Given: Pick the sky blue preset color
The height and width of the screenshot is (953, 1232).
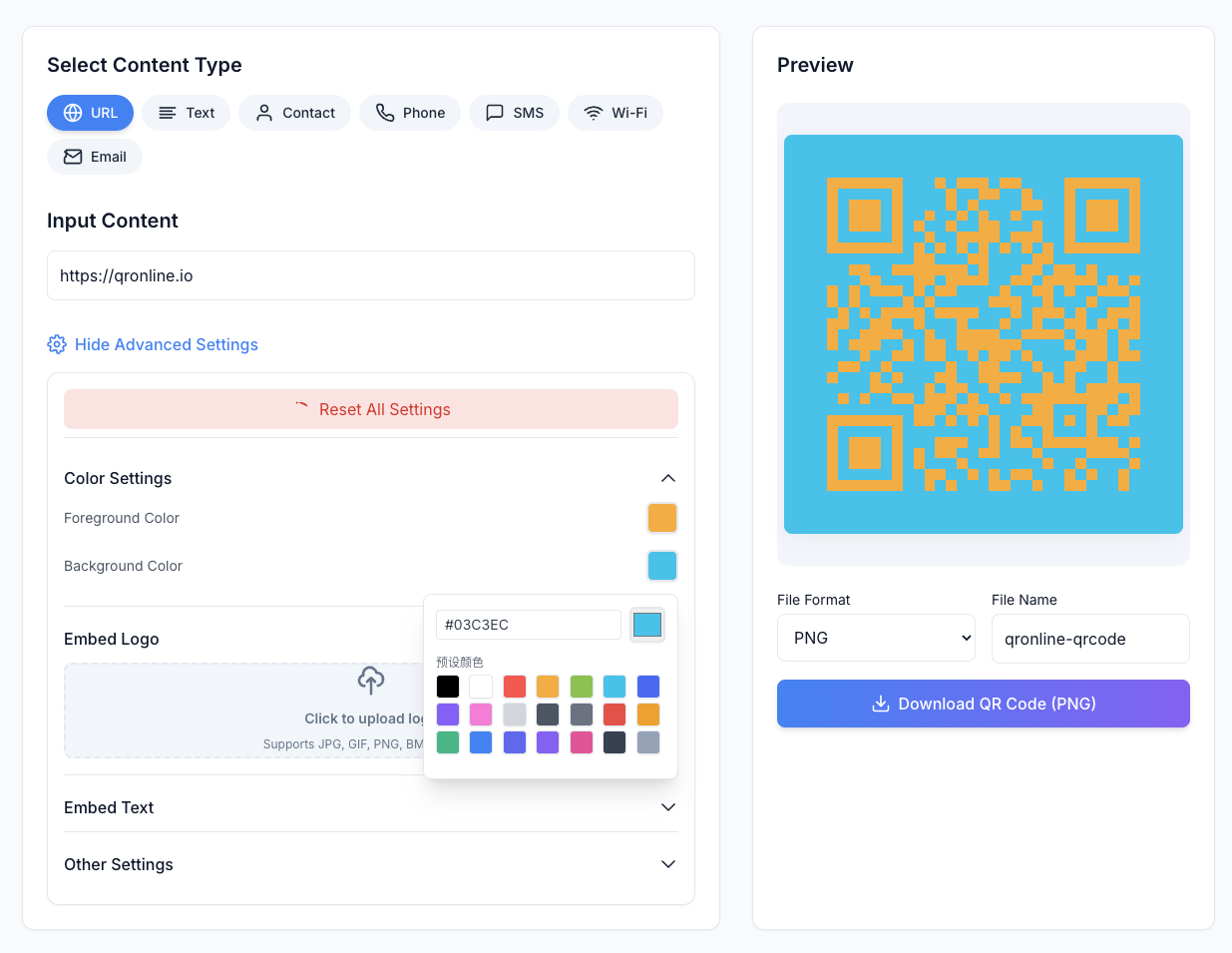Looking at the screenshot, I should coord(615,687).
